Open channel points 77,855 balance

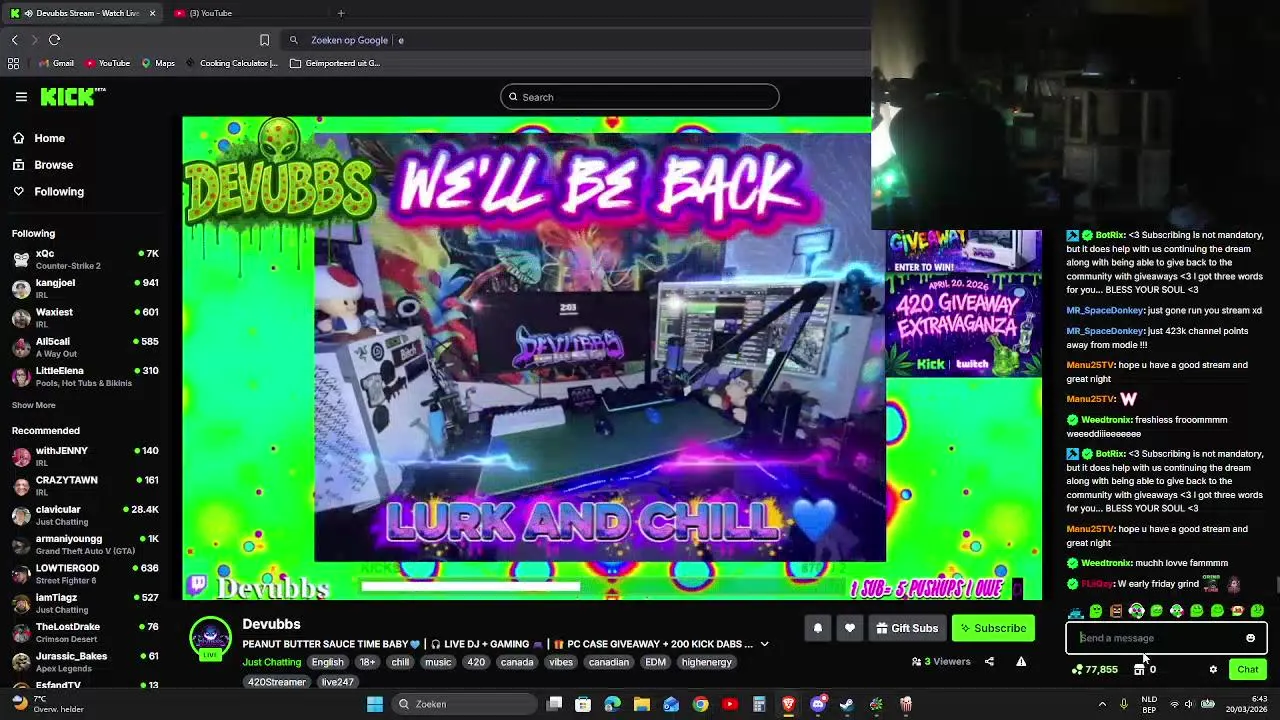pos(1095,669)
